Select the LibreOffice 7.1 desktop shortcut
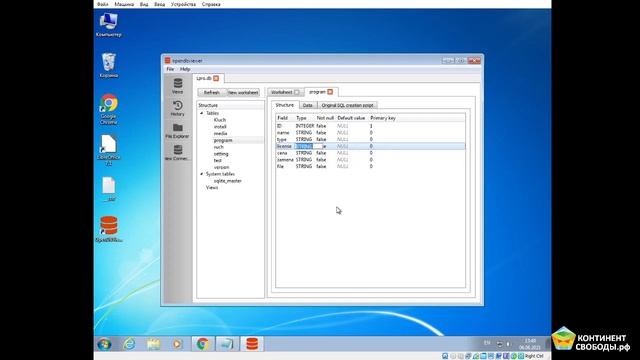The image size is (640, 360). click(109, 150)
